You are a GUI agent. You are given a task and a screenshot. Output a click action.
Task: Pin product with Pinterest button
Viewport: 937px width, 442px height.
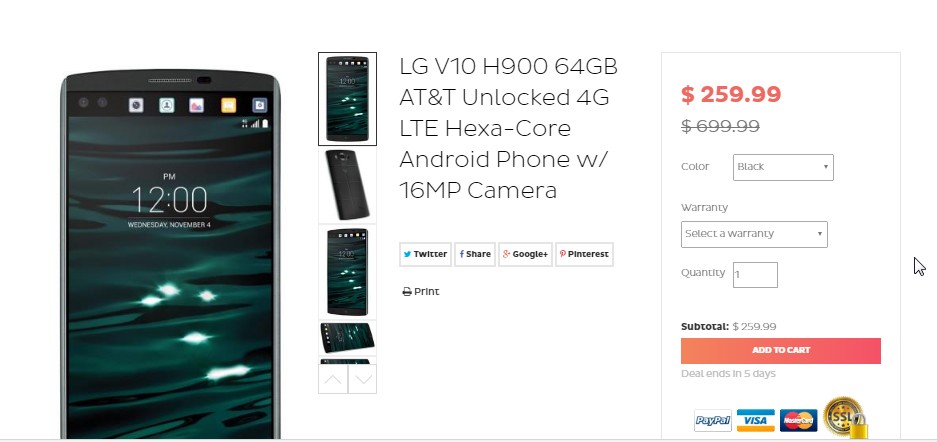point(584,254)
